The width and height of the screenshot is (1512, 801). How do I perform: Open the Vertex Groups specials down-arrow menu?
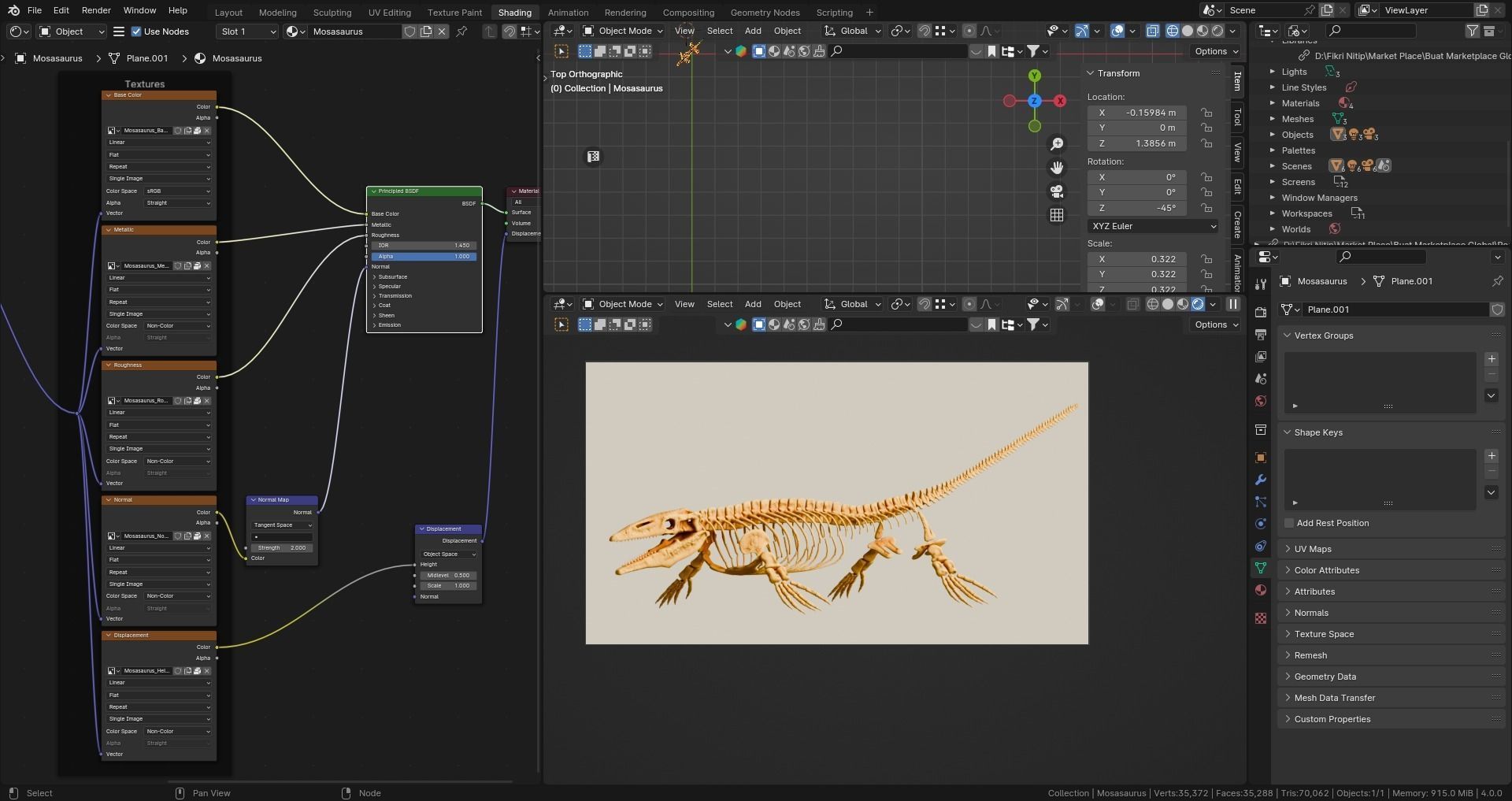1492,395
